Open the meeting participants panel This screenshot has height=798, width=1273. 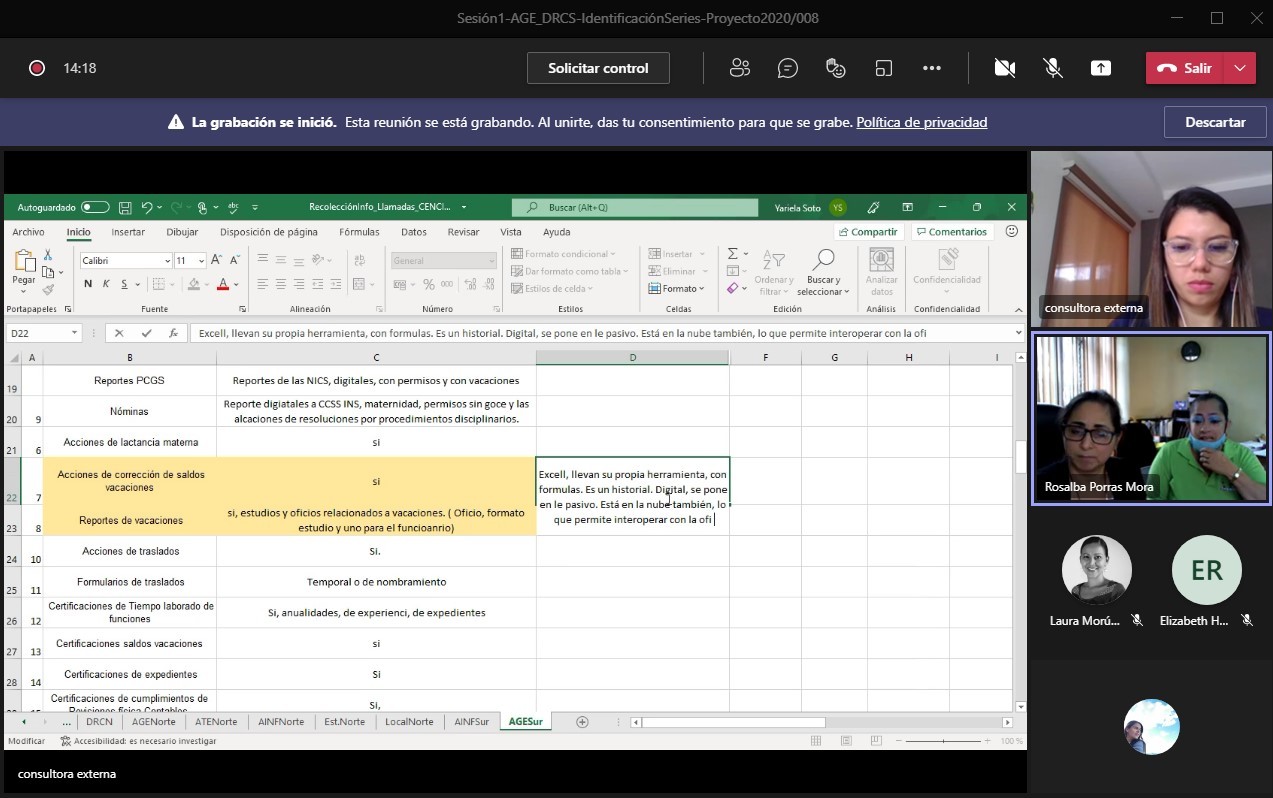pyautogui.click(x=740, y=68)
